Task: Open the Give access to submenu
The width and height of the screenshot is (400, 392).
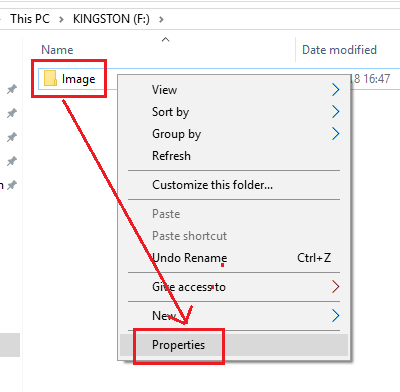Action: point(234,287)
